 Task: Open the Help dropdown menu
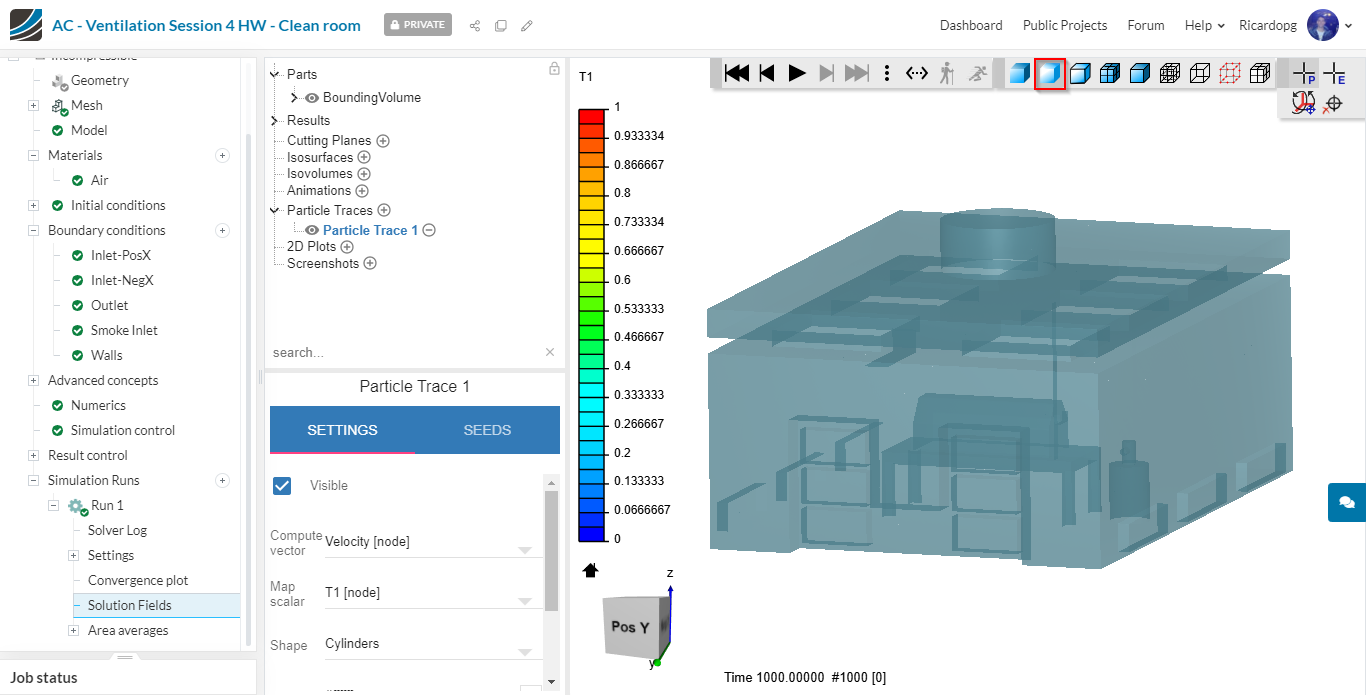click(x=1204, y=25)
